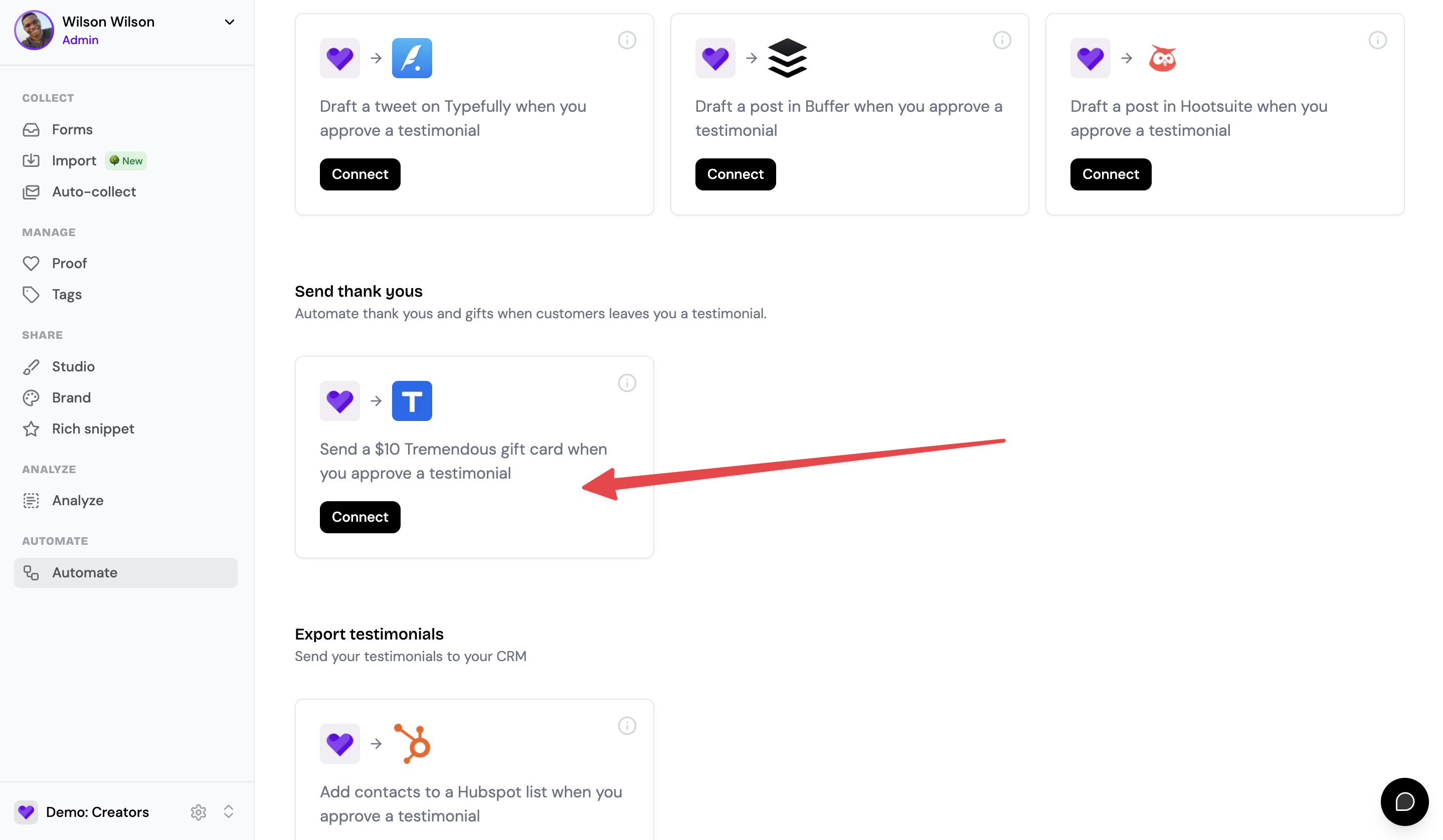
Task: Click the info icon on Tremendous card
Action: pos(627,383)
